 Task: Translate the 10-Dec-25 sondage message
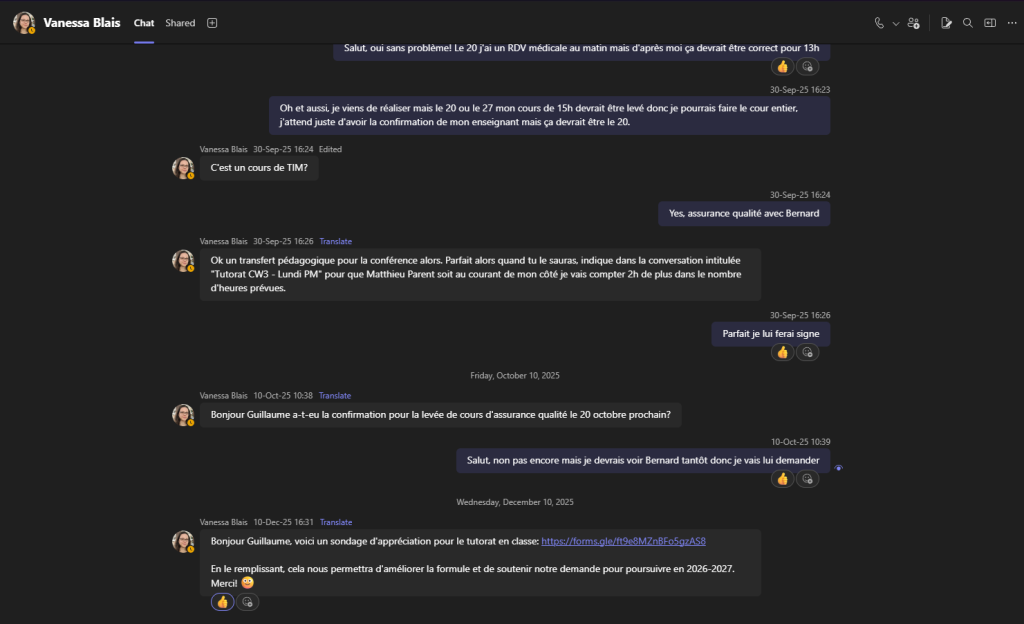pos(335,522)
